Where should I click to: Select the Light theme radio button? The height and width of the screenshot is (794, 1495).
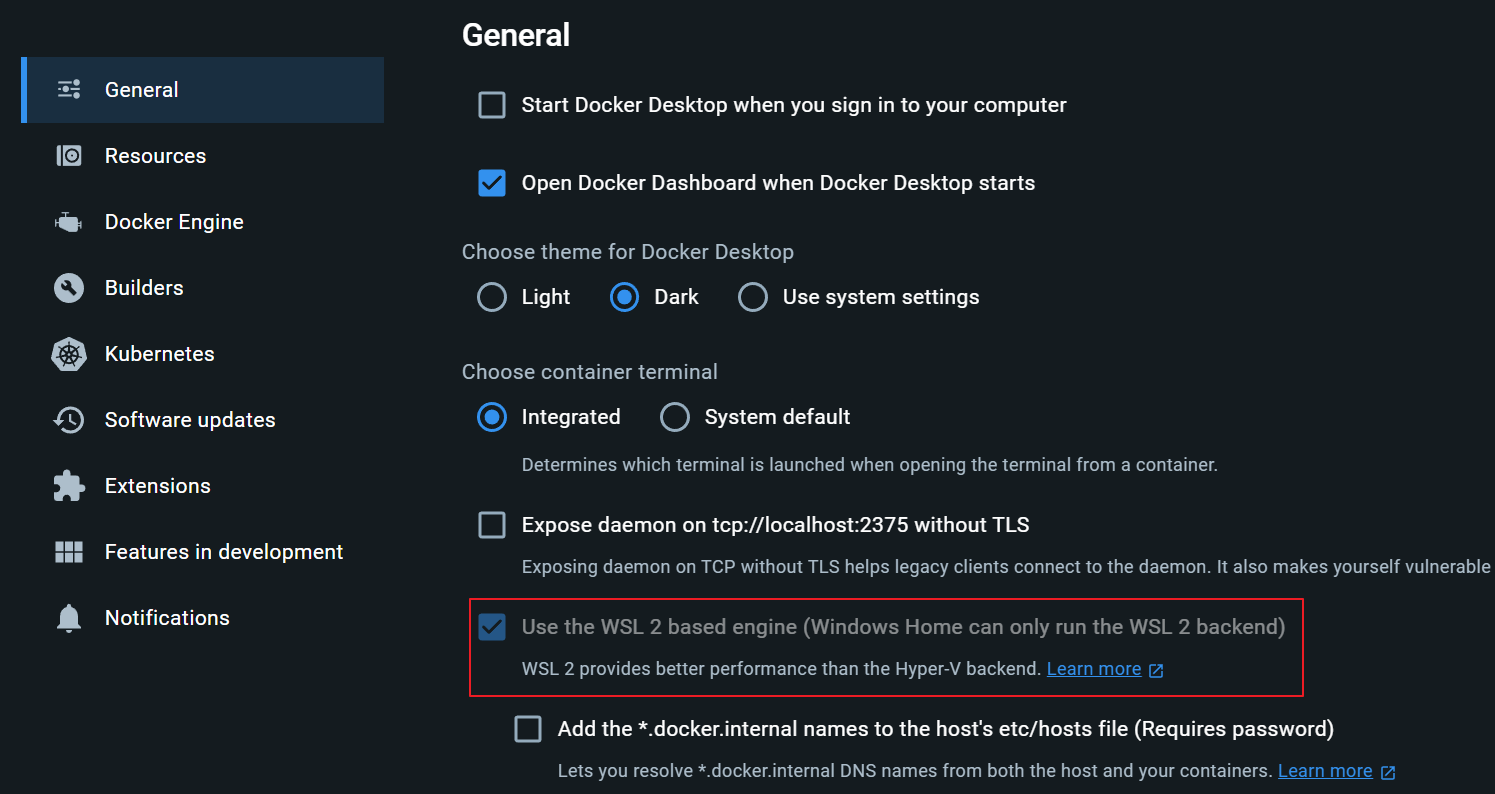(492, 297)
